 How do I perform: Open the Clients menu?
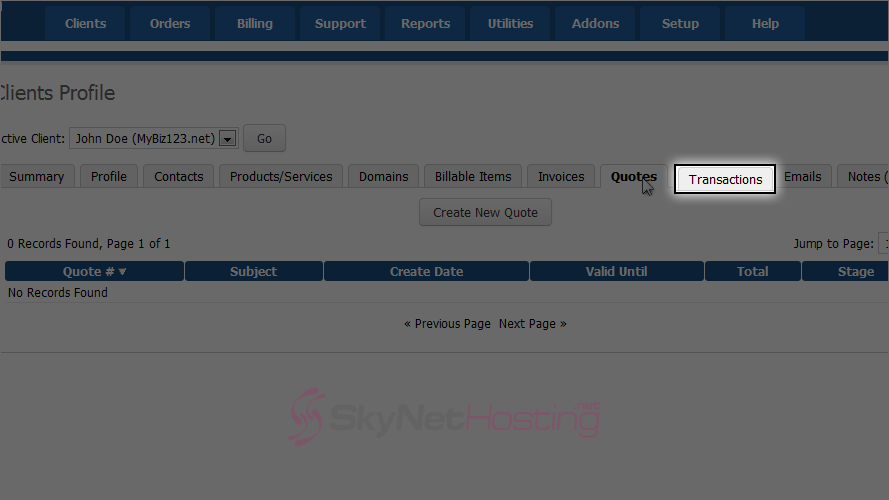point(85,24)
